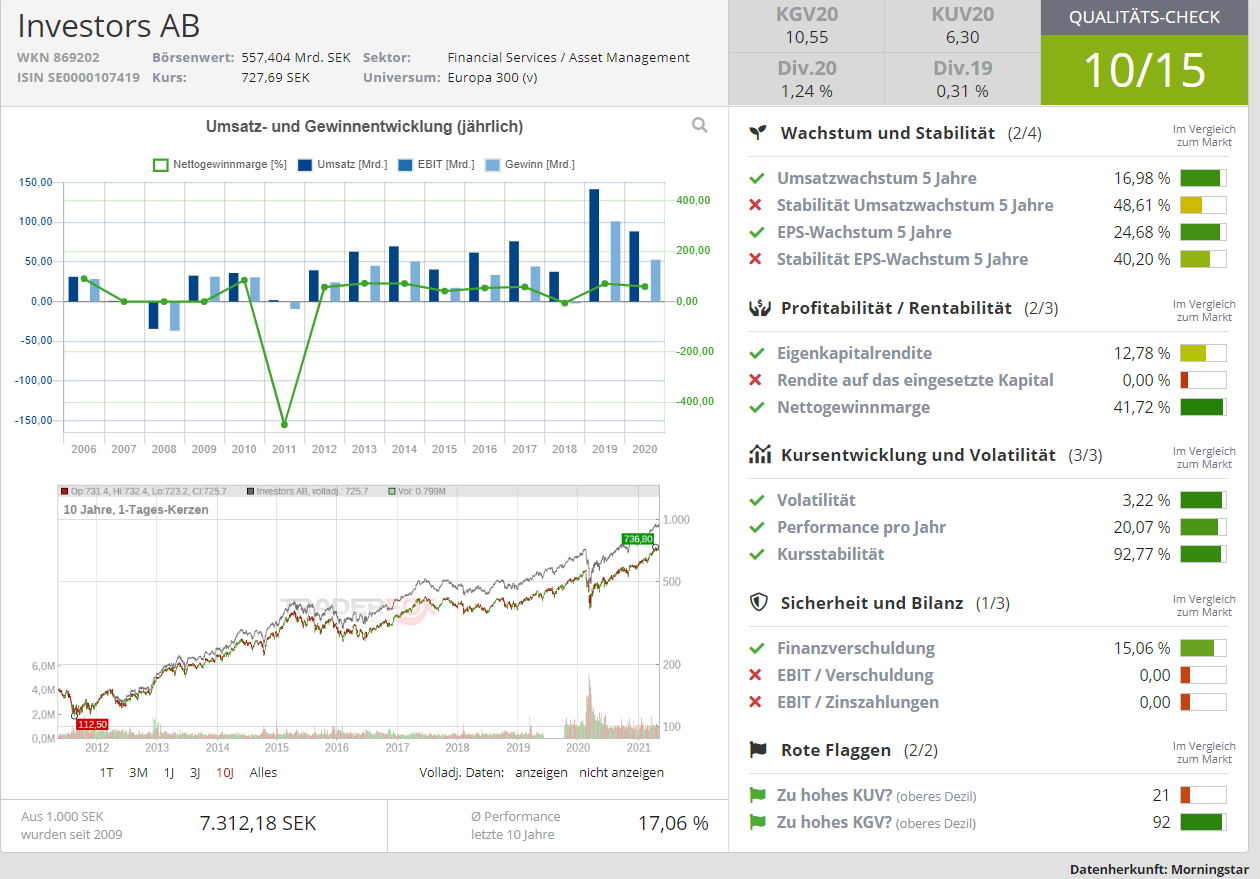Click the green check next to Nettogewinnmarge
The width and height of the screenshot is (1260, 879).
[757, 407]
